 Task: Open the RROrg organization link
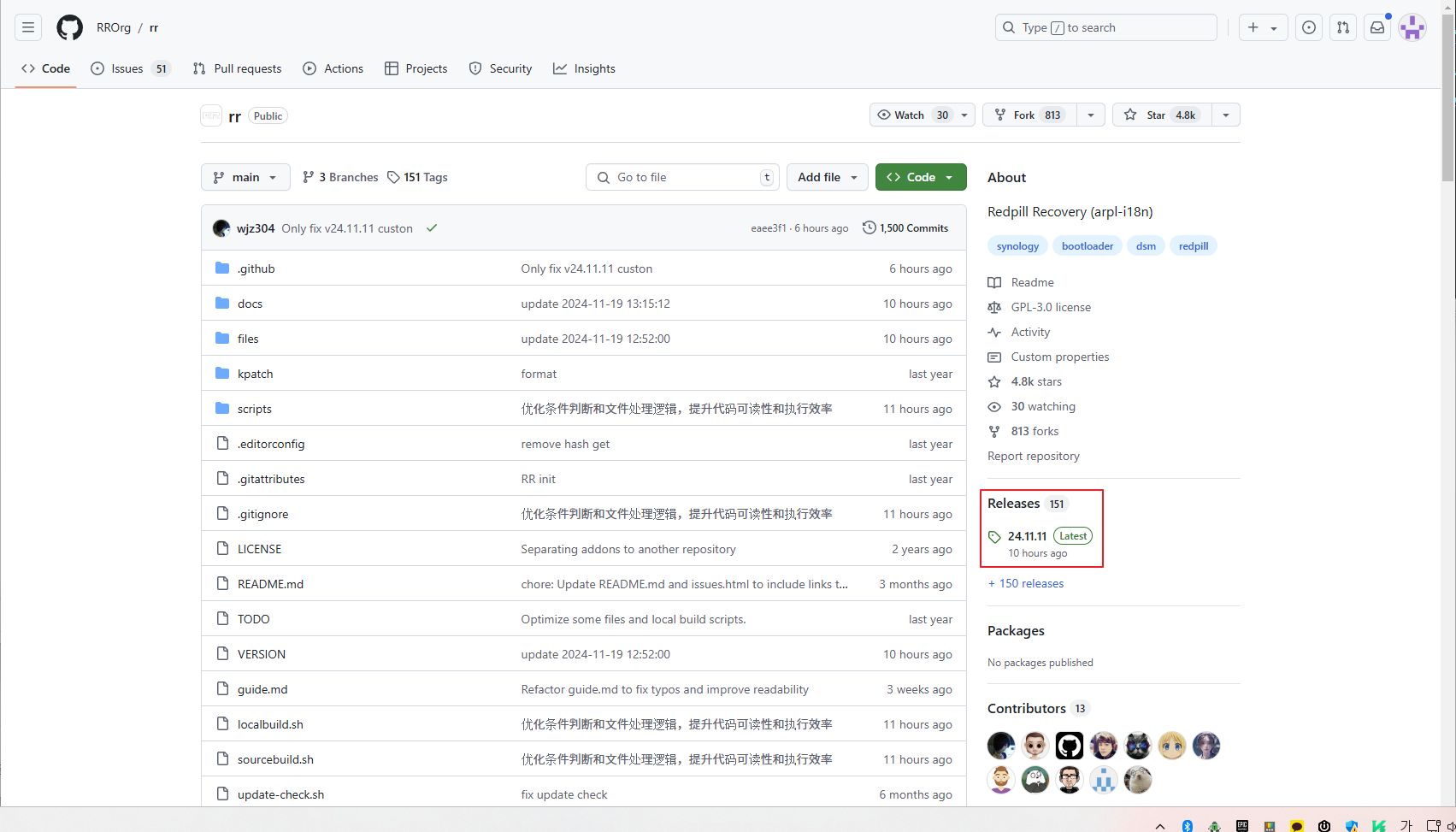point(114,27)
